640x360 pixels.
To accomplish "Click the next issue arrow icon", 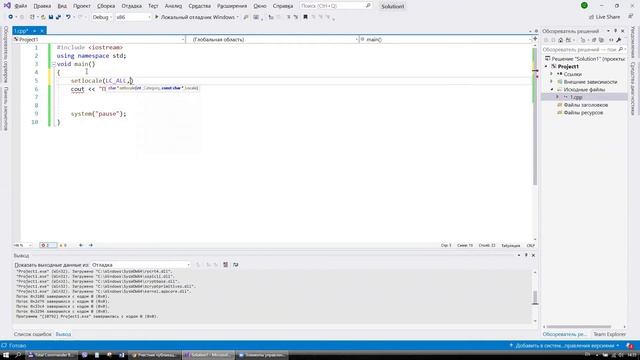I will point(91,245).
